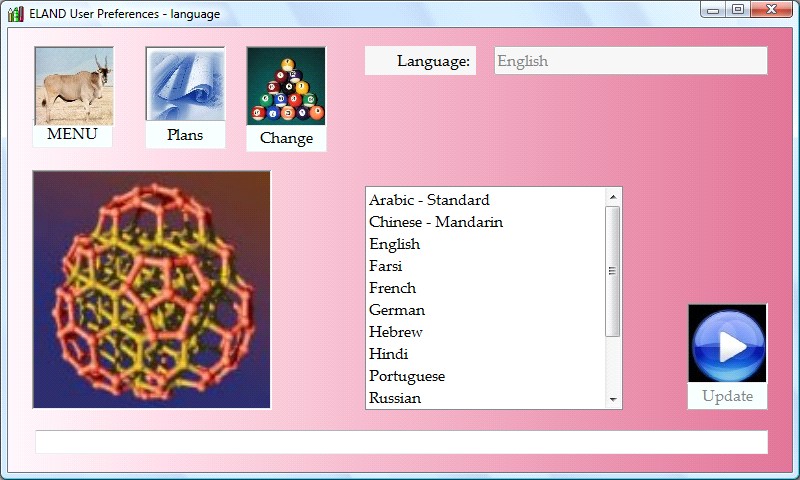Viewport: 800px width, 480px height.
Task: Pick Farsi from the language list
Action: 385,266
